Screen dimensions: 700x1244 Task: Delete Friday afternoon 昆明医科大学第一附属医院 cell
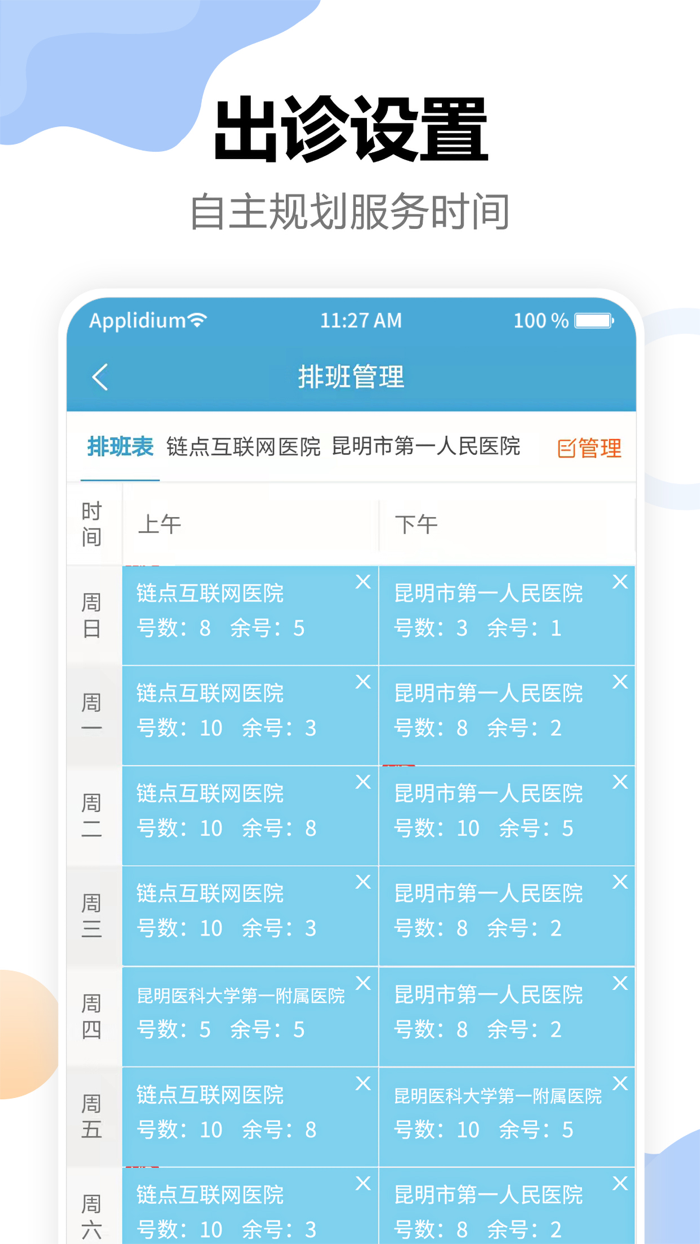(620, 1083)
